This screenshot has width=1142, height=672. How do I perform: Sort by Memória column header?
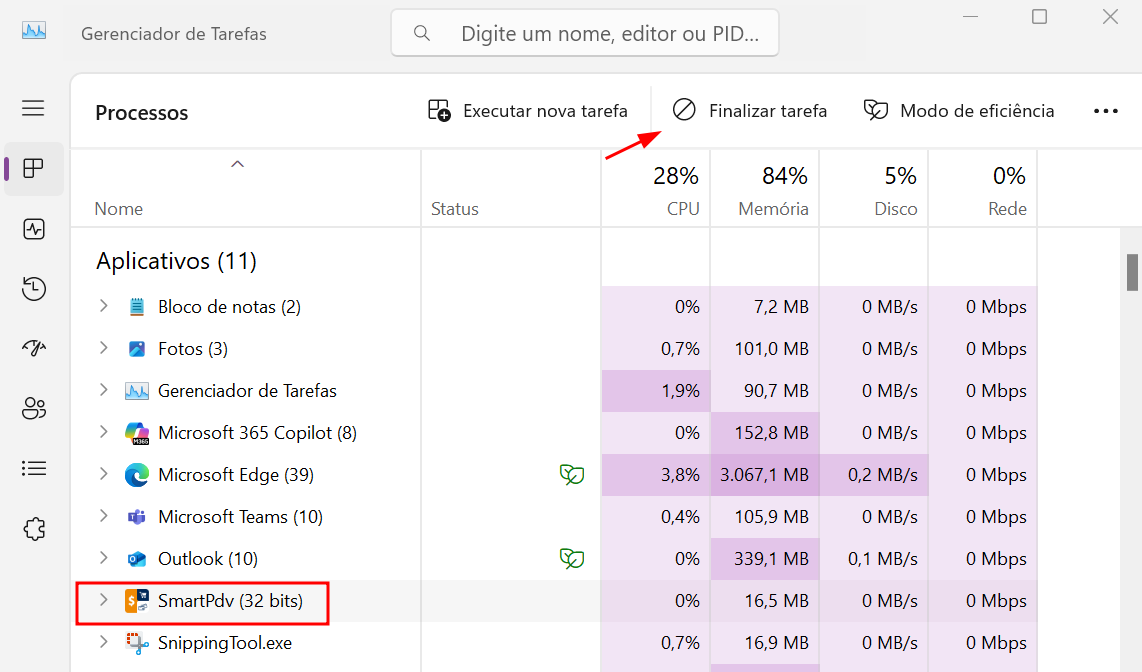pos(765,191)
